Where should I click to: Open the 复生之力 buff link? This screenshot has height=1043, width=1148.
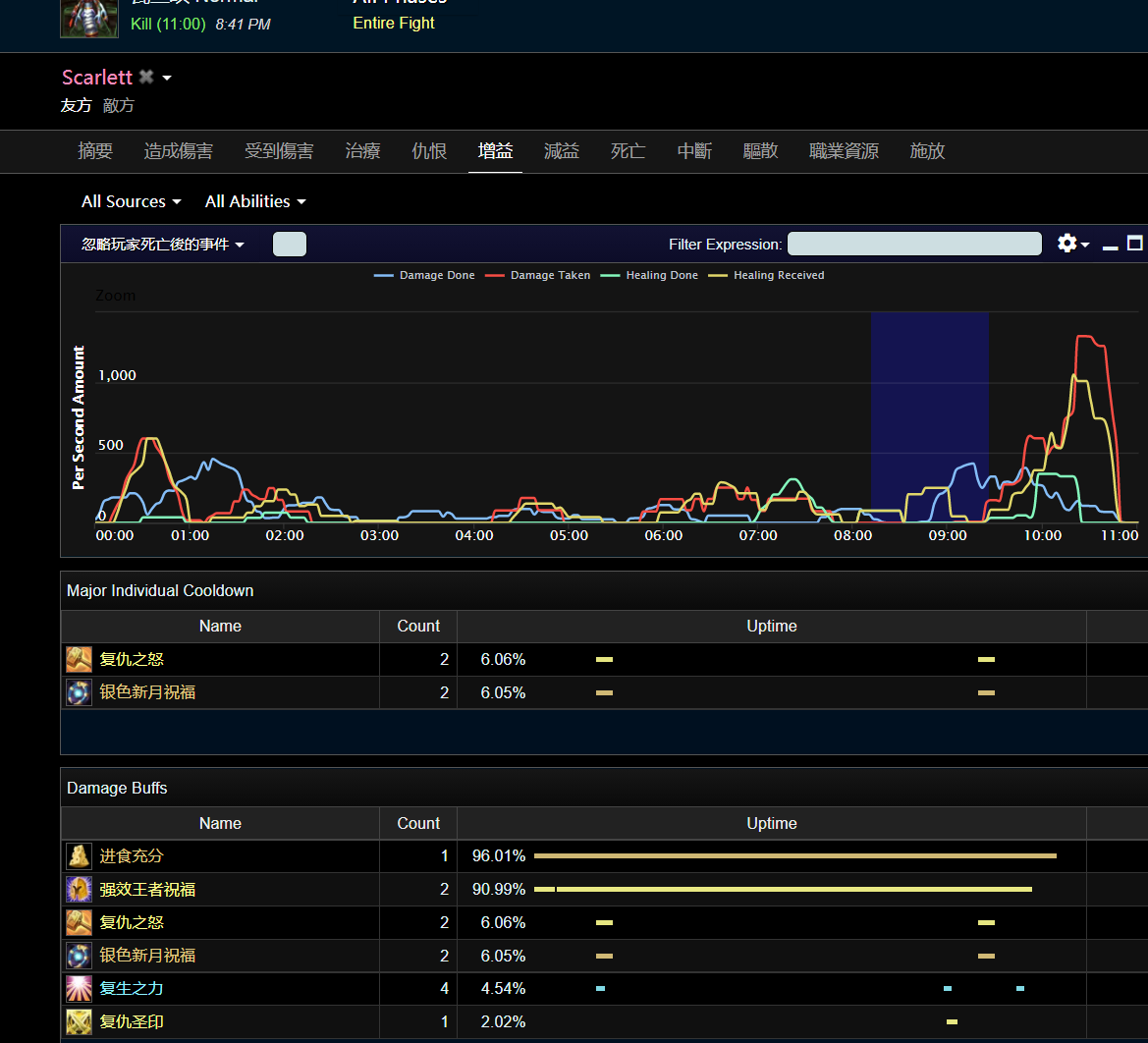click(x=132, y=988)
